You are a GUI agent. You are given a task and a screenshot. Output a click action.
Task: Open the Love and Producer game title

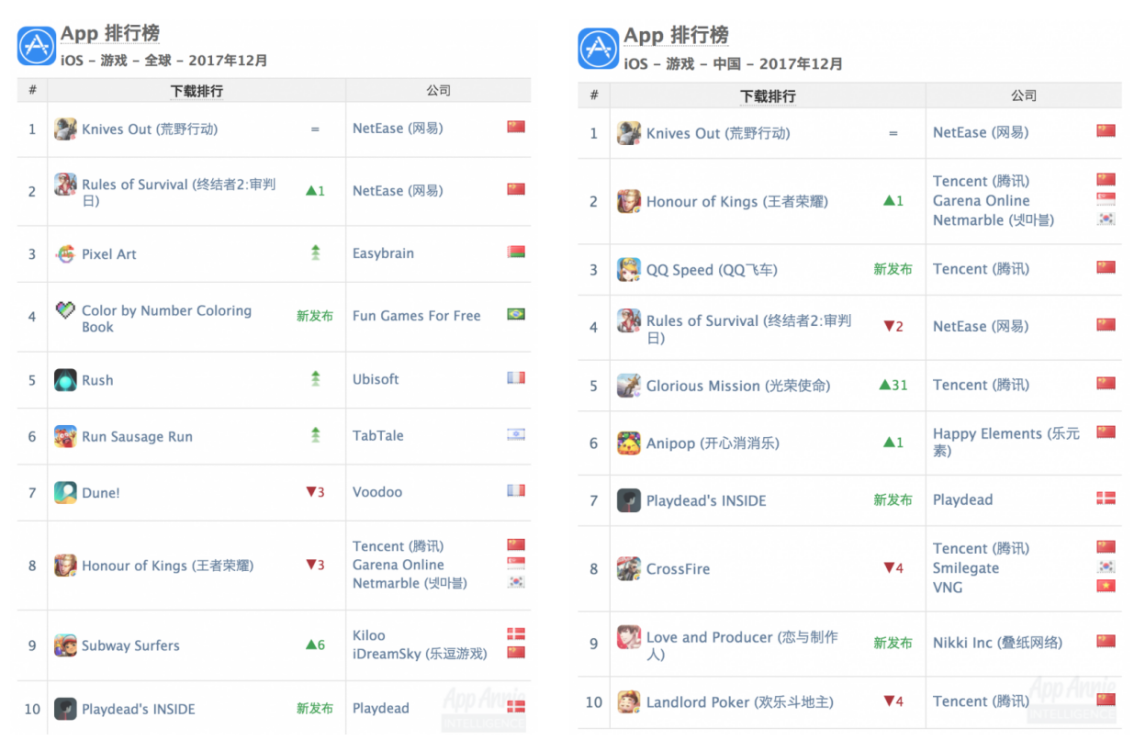(741, 645)
